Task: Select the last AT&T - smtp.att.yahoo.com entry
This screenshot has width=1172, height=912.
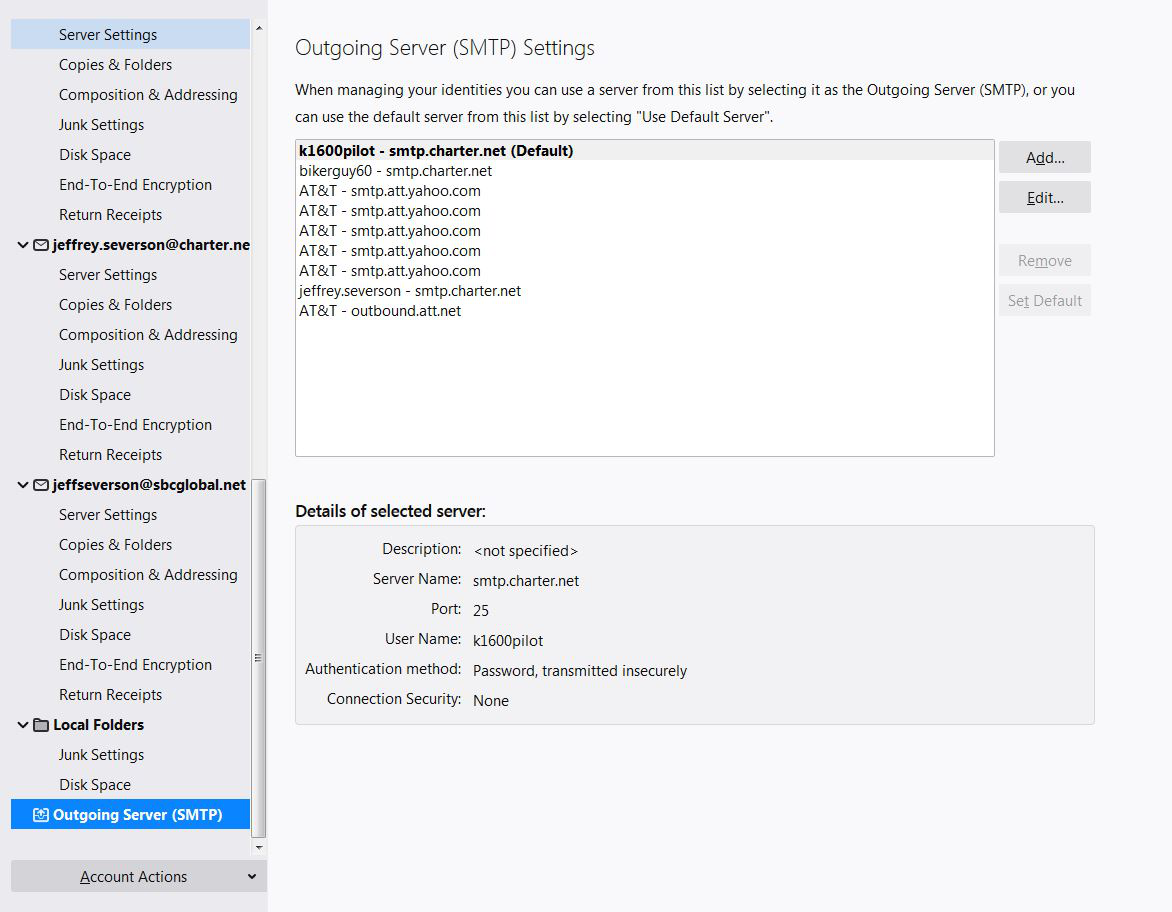Action: pos(644,271)
